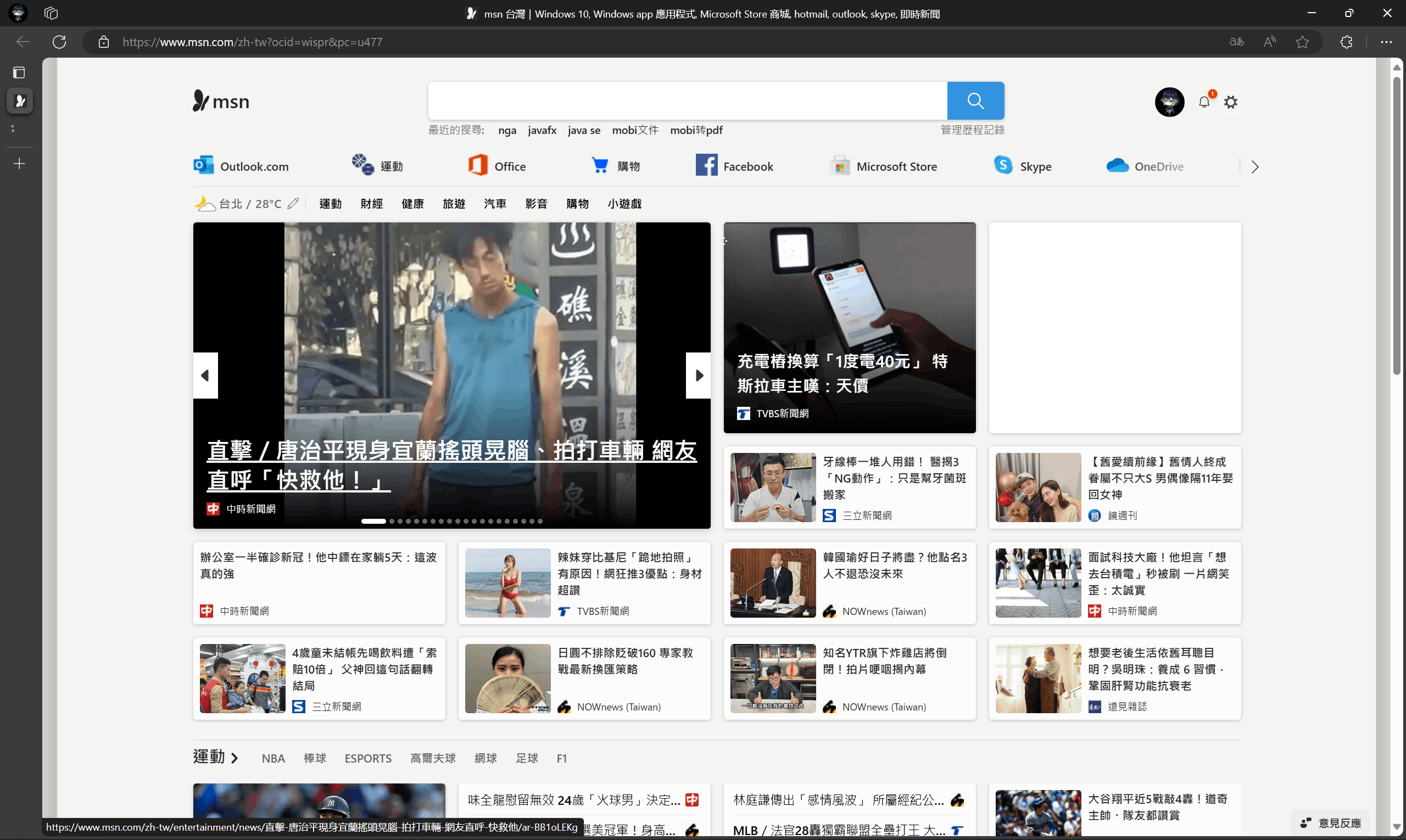Open the NBA sports tab
This screenshot has height=840, width=1406.
click(x=273, y=759)
